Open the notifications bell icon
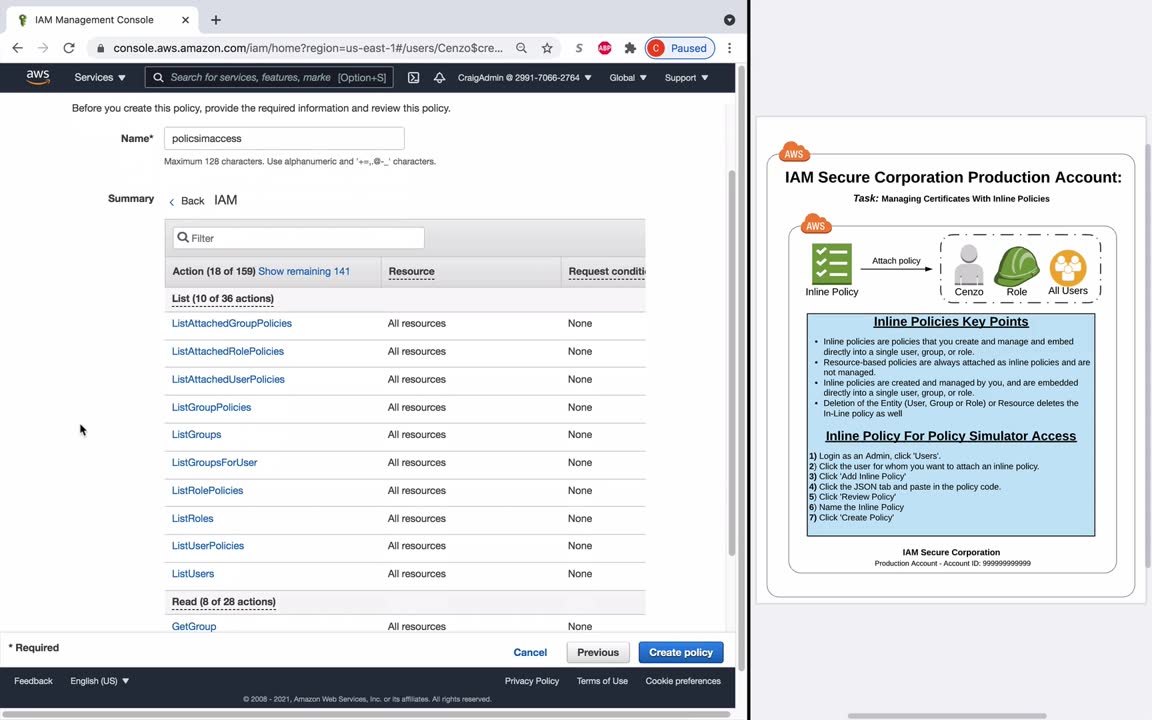Viewport: 1152px width, 720px height. click(439, 77)
